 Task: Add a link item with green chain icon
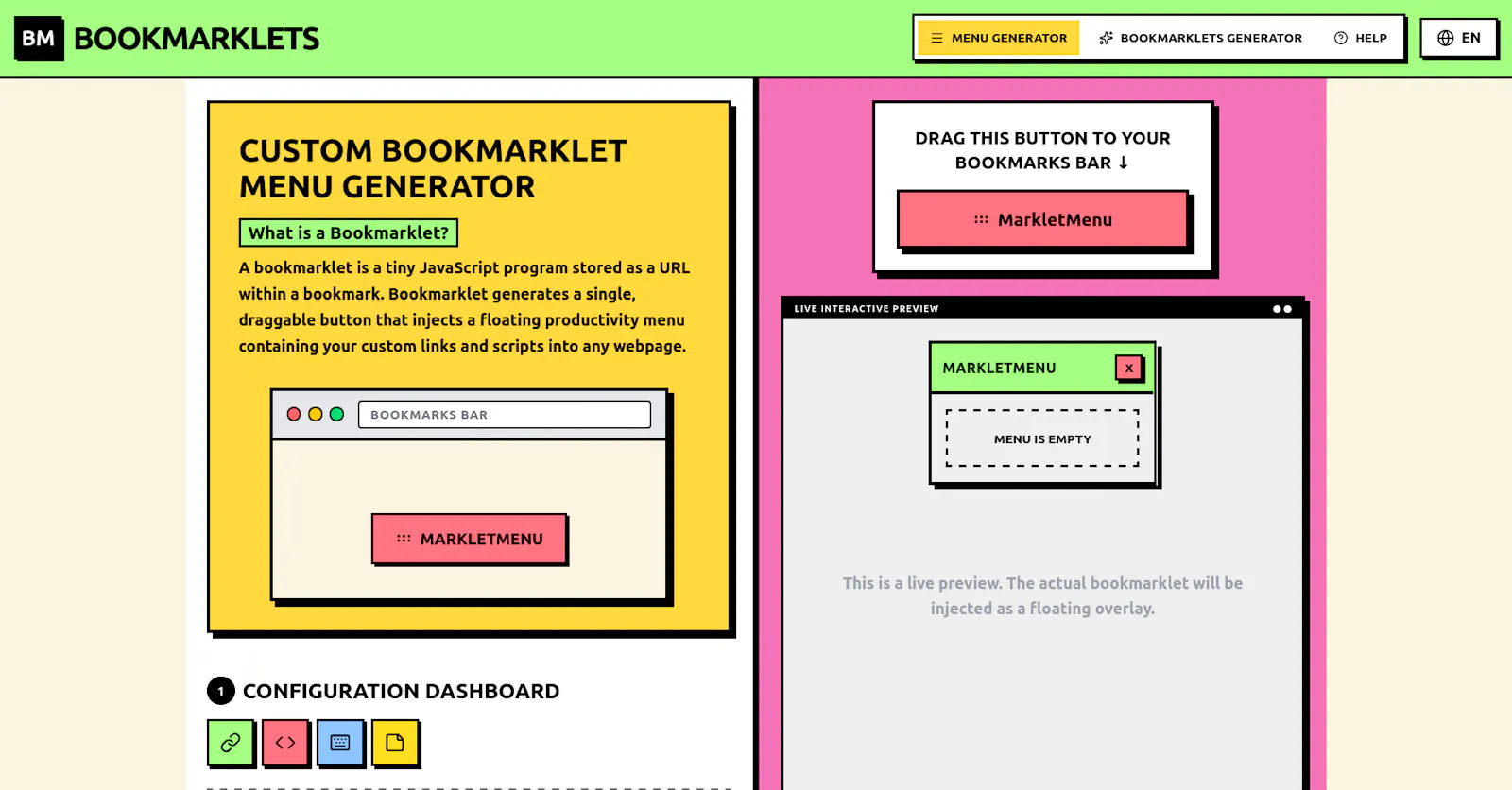tap(231, 743)
